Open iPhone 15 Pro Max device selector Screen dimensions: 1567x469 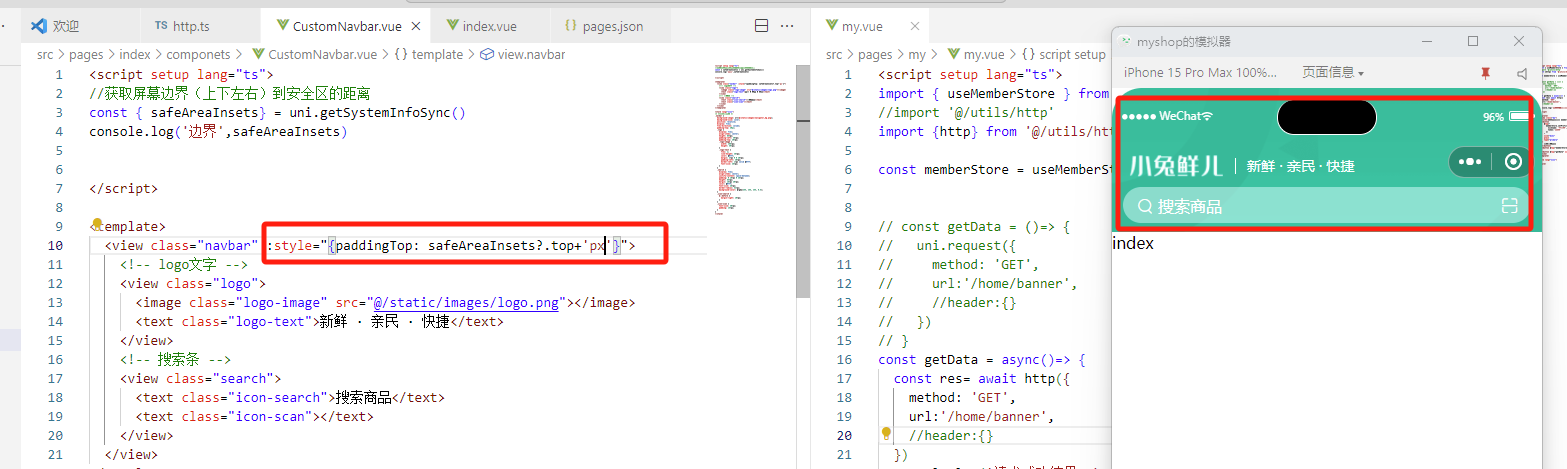(x=1200, y=73)
